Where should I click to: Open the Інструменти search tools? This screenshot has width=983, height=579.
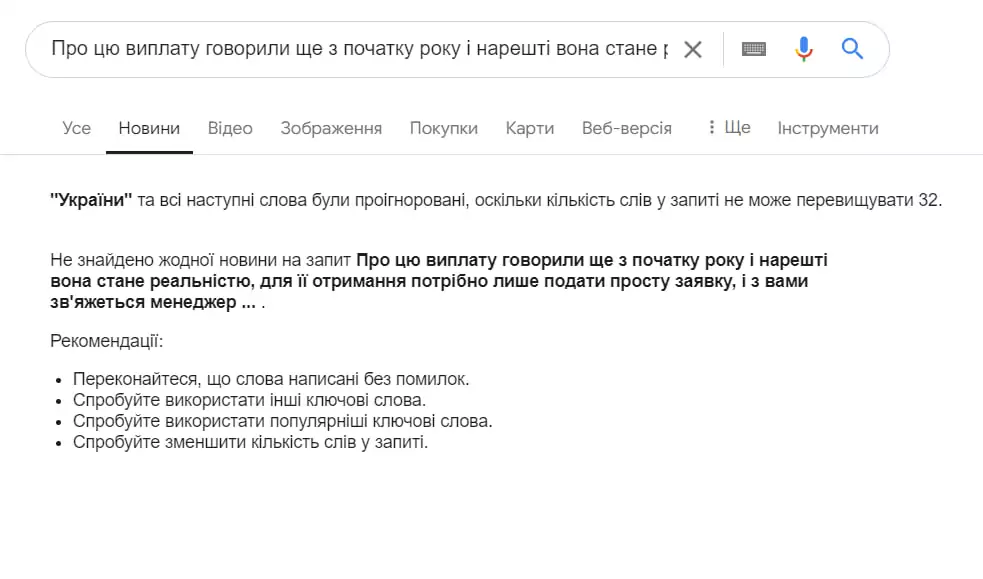point(828,128)
